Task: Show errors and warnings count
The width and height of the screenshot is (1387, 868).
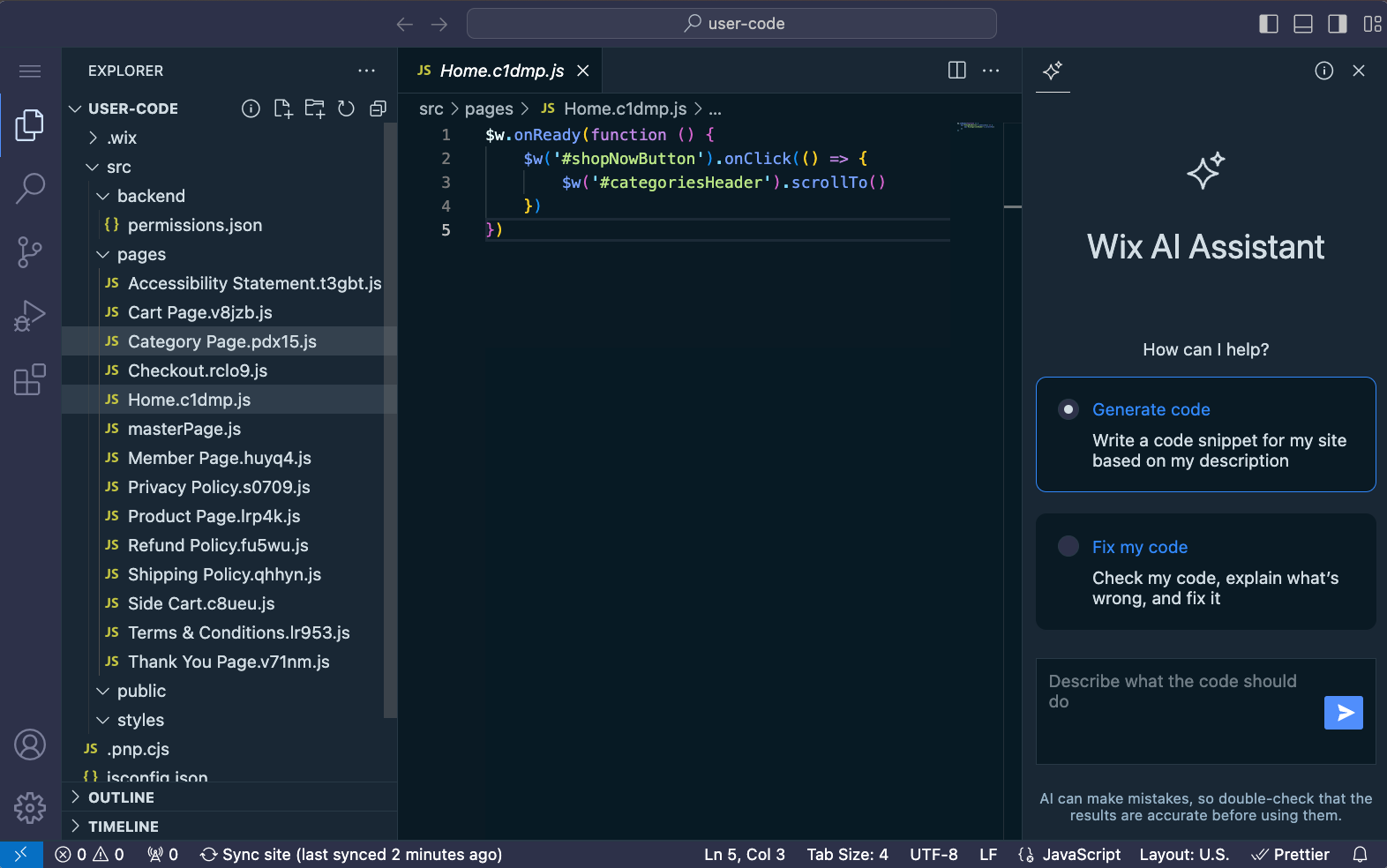Action: 89,854
